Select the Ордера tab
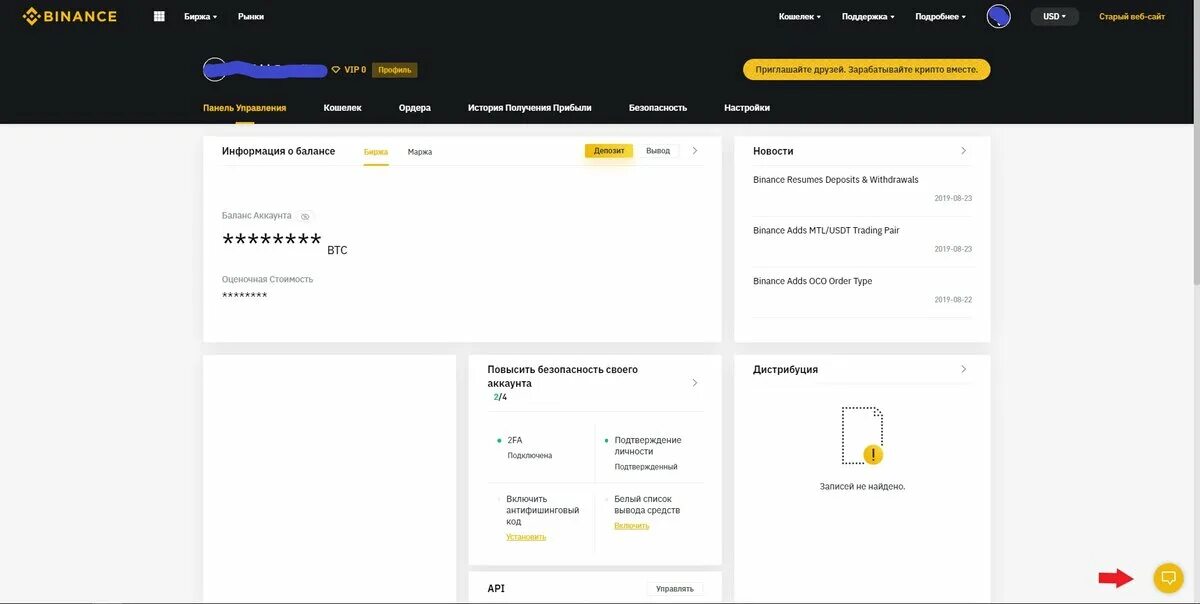This screenshot has height=604, width=1200. [x=414, y=108]
